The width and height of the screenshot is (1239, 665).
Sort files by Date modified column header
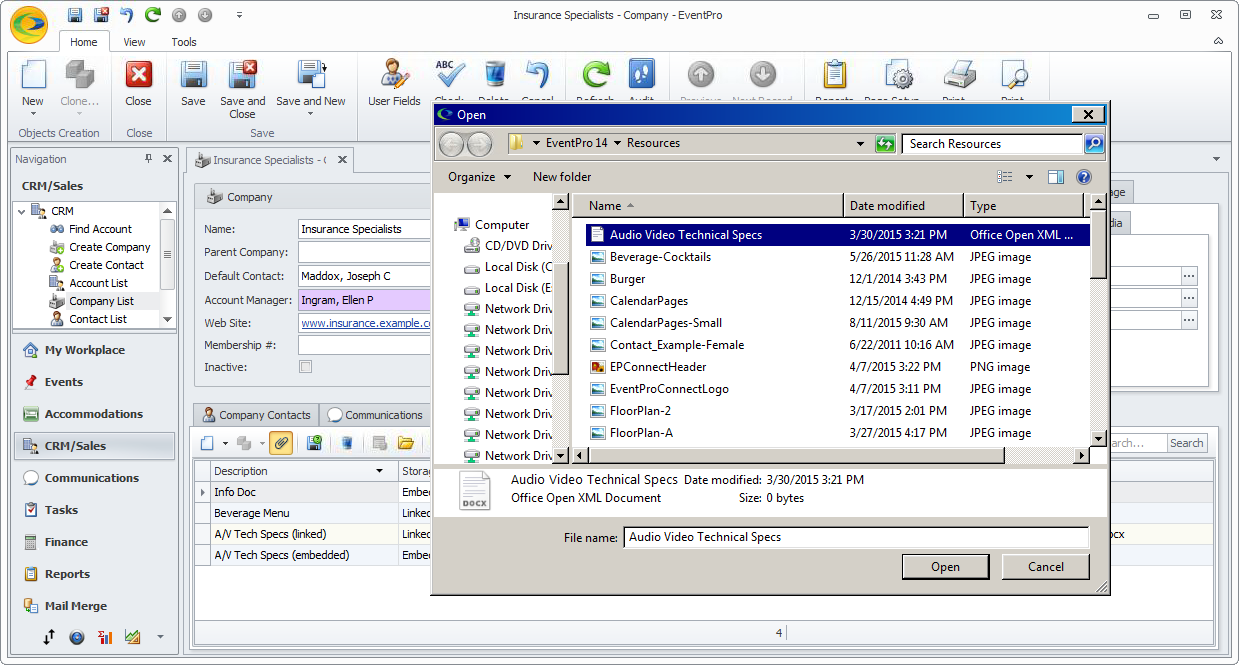pyautogui.click(x=903, y=206)
